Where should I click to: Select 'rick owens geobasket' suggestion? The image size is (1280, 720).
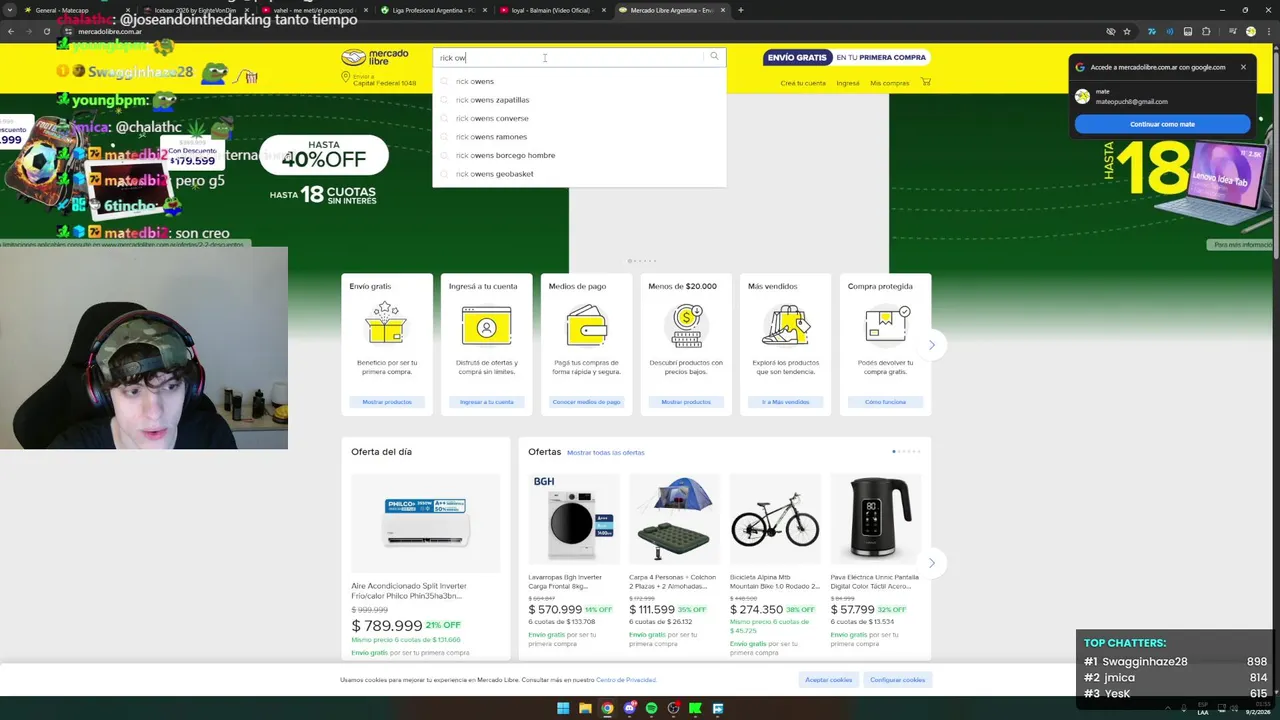(579, 174)
